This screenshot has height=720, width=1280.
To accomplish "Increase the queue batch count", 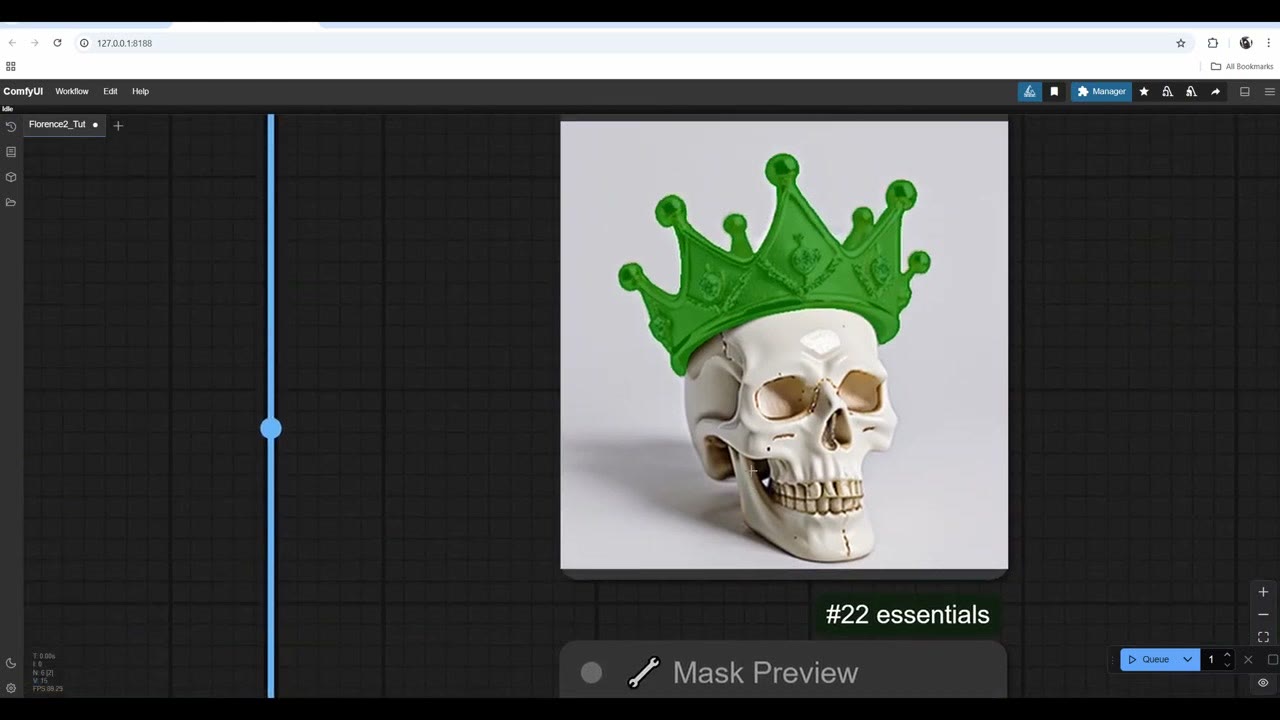I will [x=1227, y=655].
